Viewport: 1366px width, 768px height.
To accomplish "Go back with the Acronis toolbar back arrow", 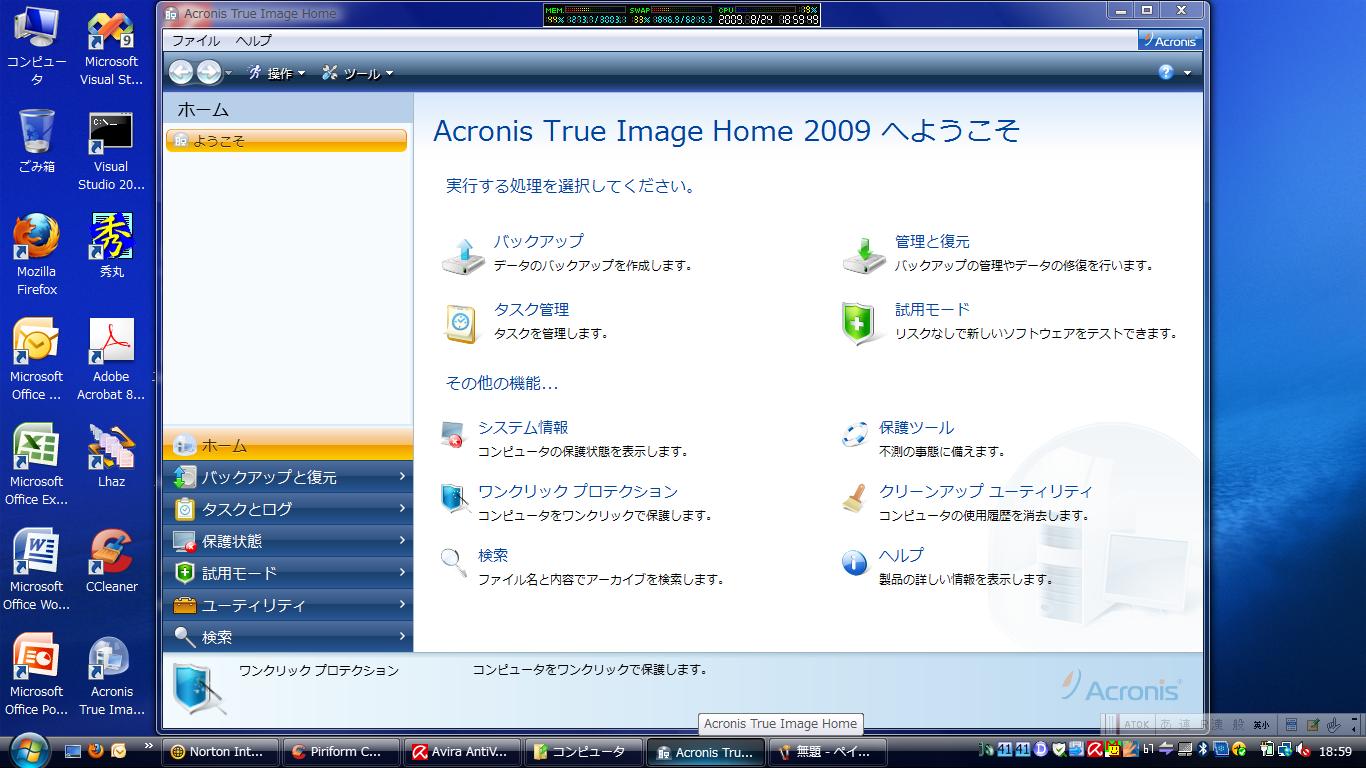I will [x=181, y=72].
